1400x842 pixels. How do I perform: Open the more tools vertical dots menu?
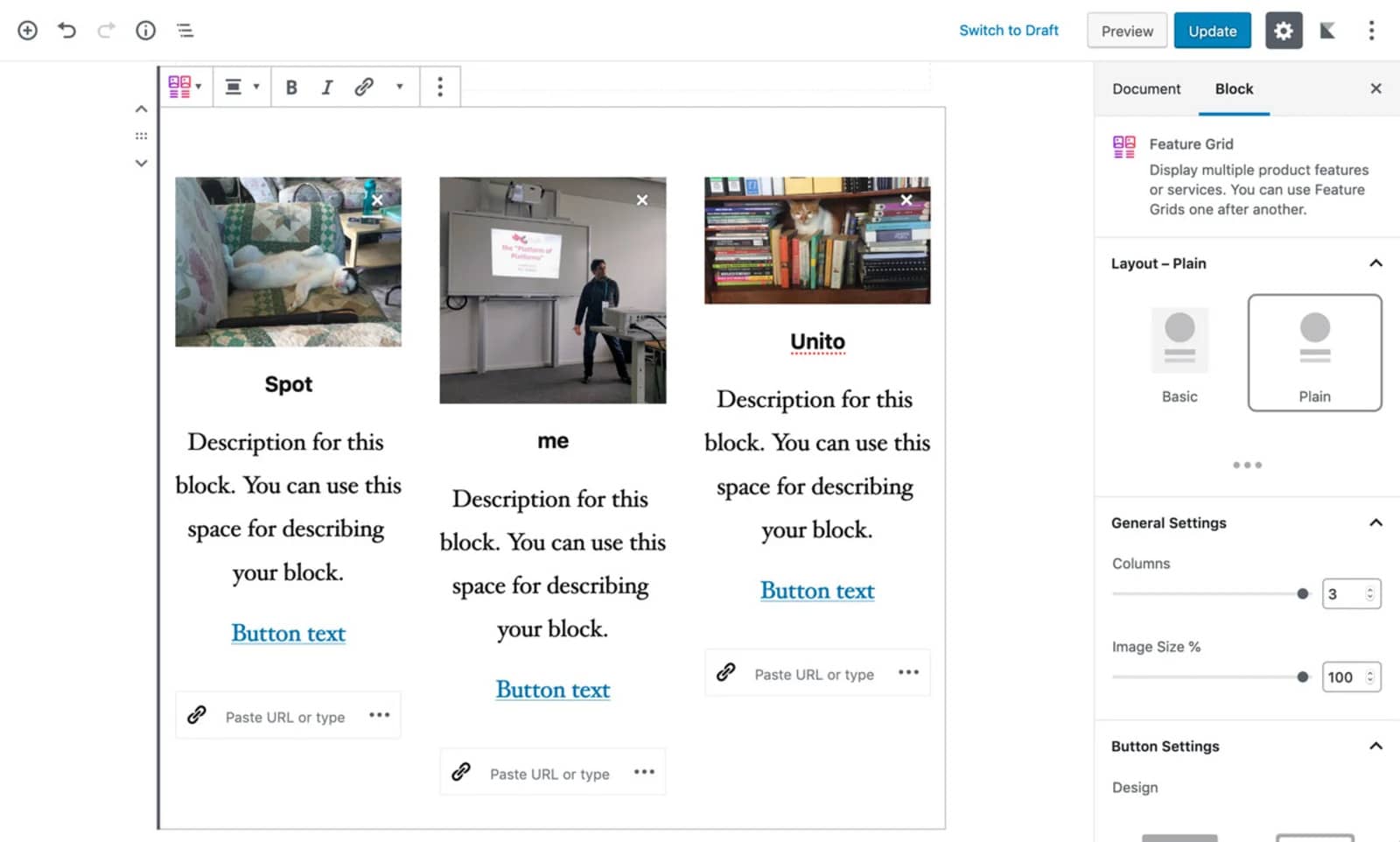(1371, 31)
